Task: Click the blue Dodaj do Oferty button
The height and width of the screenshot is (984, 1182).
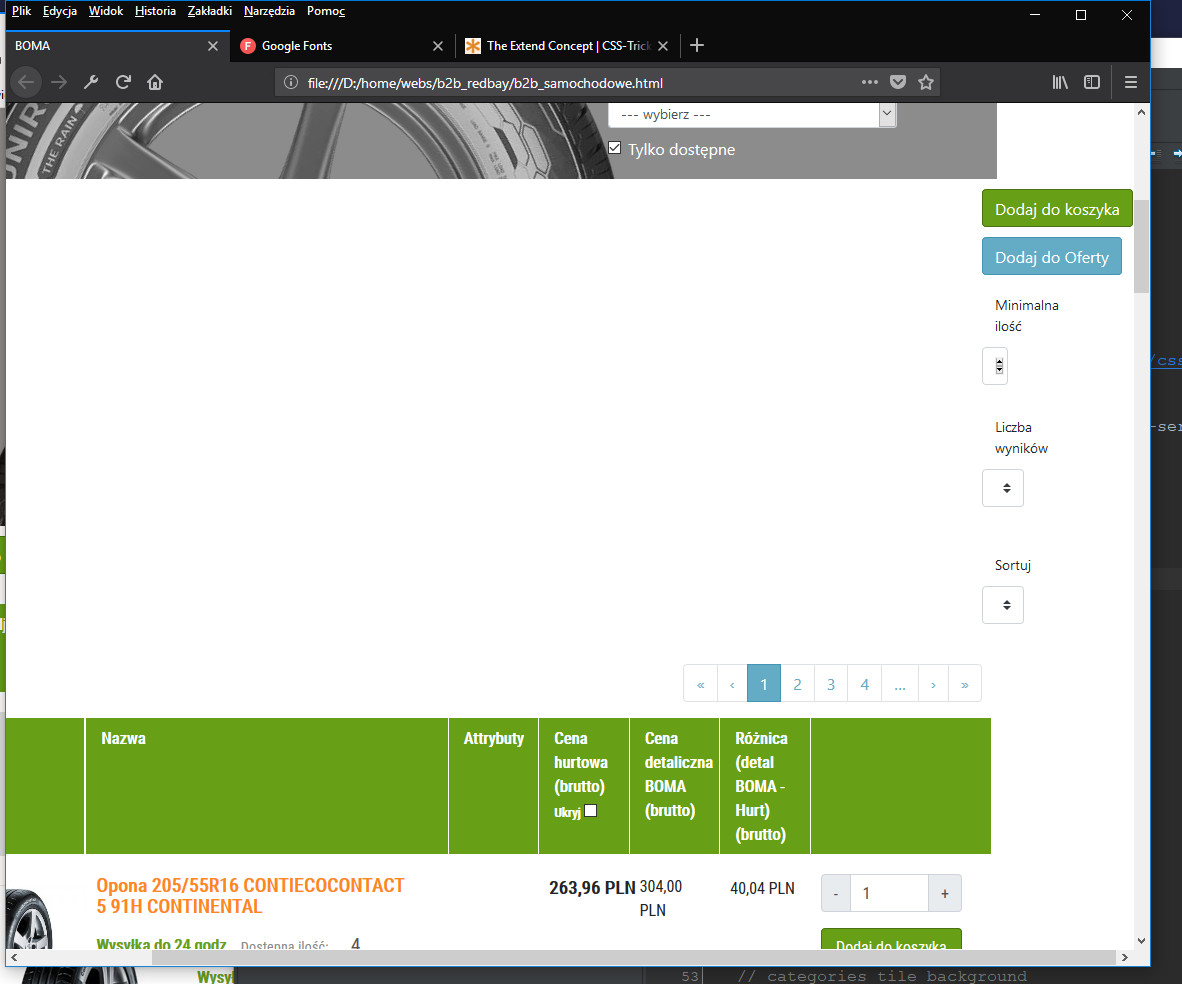Action: [1051, 257]
